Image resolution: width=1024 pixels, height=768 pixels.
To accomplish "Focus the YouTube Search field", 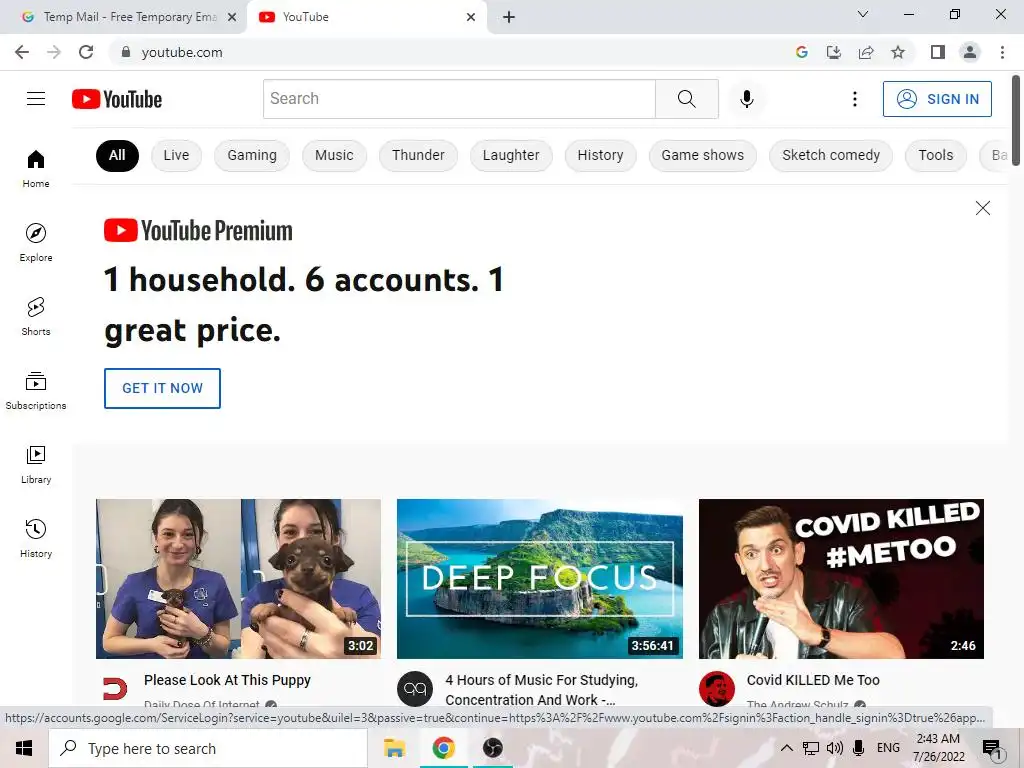I will (459, 99).
